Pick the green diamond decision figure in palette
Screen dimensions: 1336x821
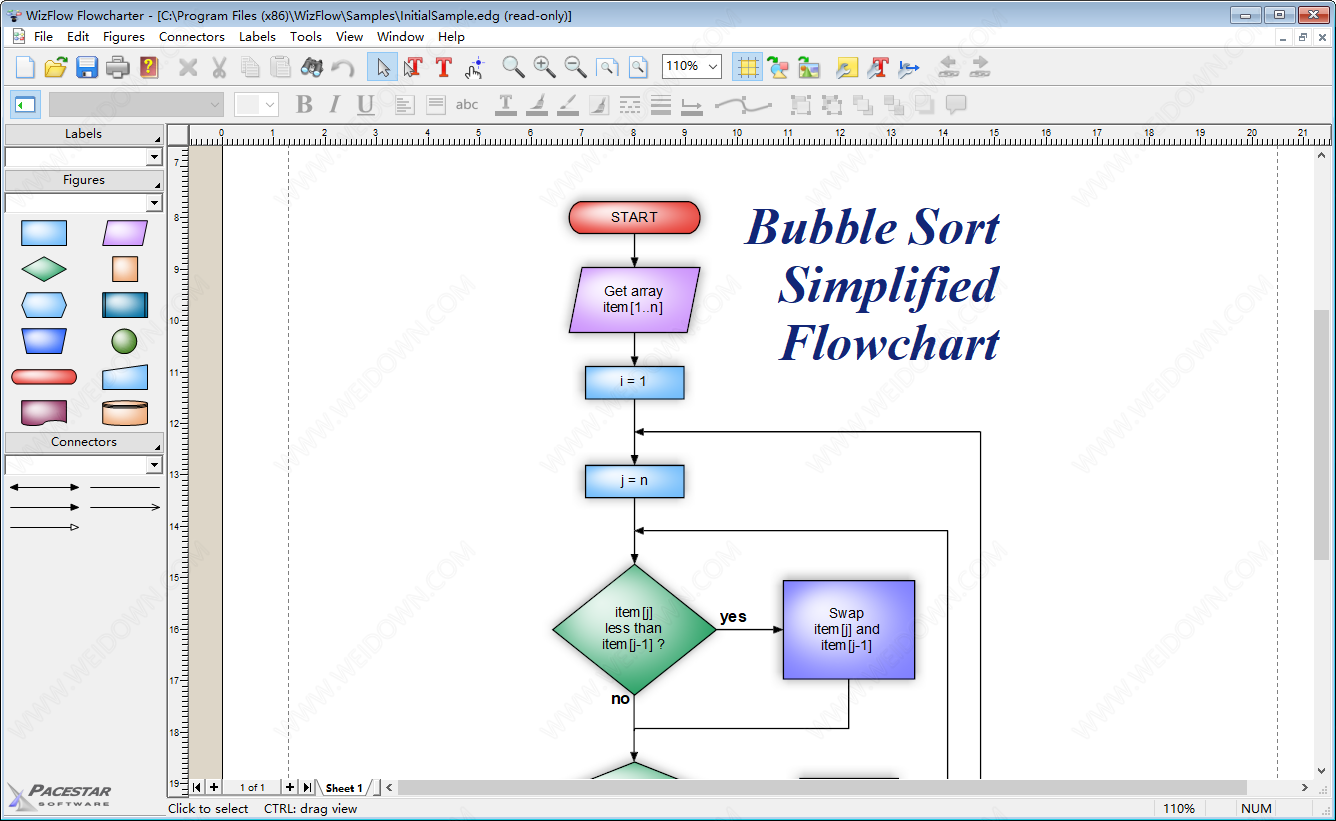(x=44, y=269)
